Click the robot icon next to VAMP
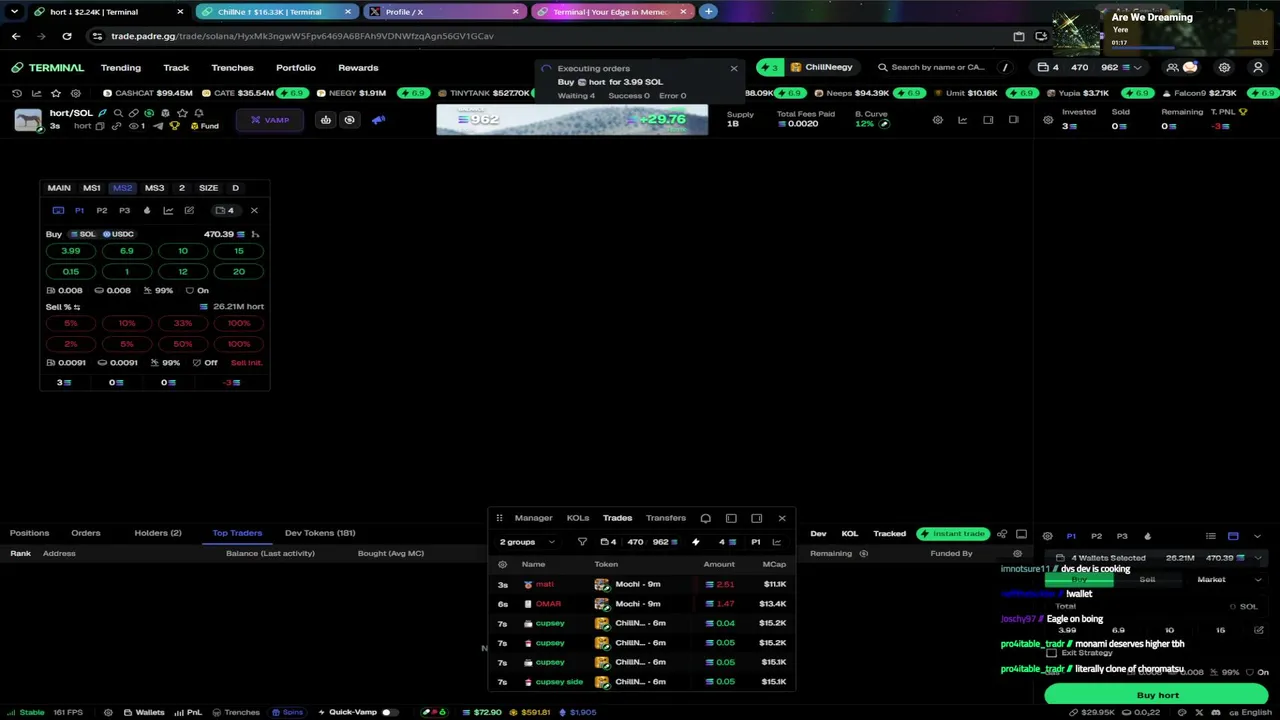Screen dimensions: 1280x720 [325, 120]
